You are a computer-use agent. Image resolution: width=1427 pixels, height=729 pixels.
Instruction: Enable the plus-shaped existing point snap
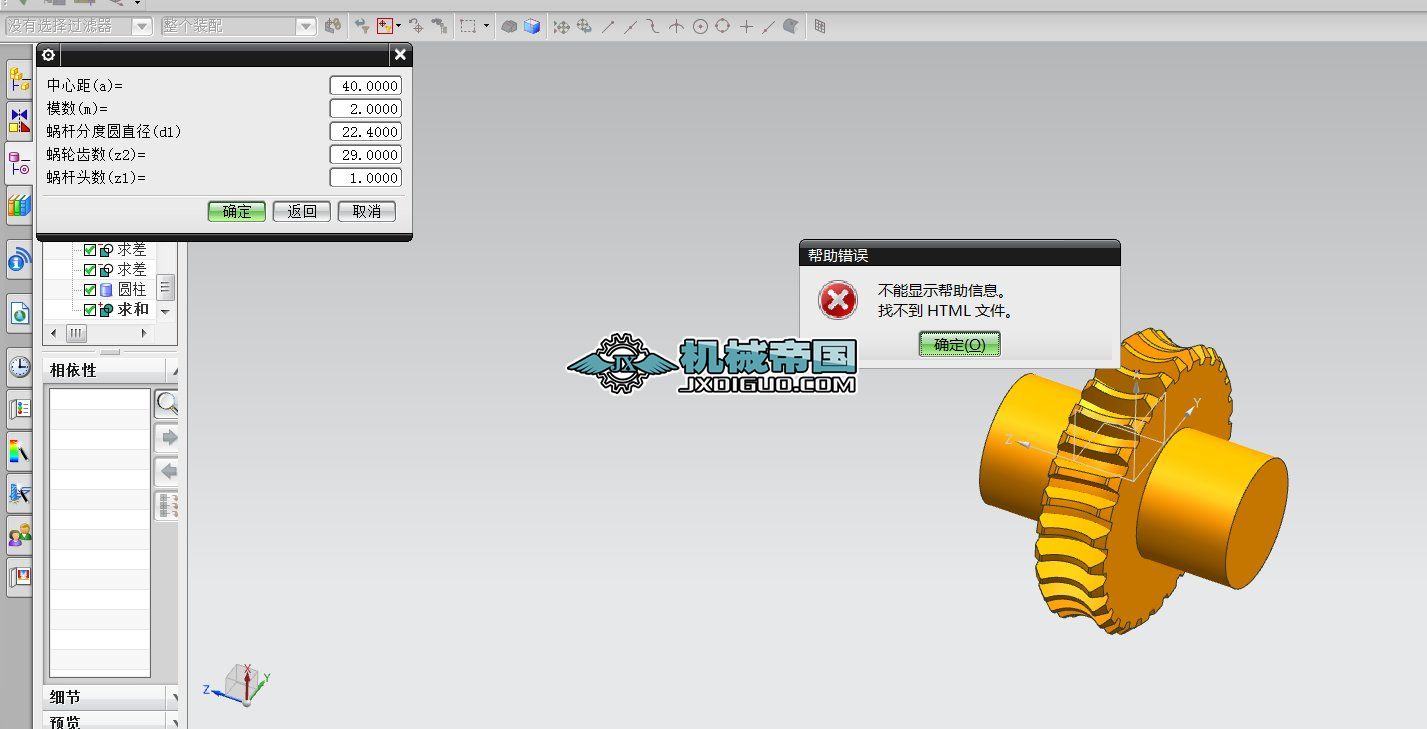(x=746, y=27)
